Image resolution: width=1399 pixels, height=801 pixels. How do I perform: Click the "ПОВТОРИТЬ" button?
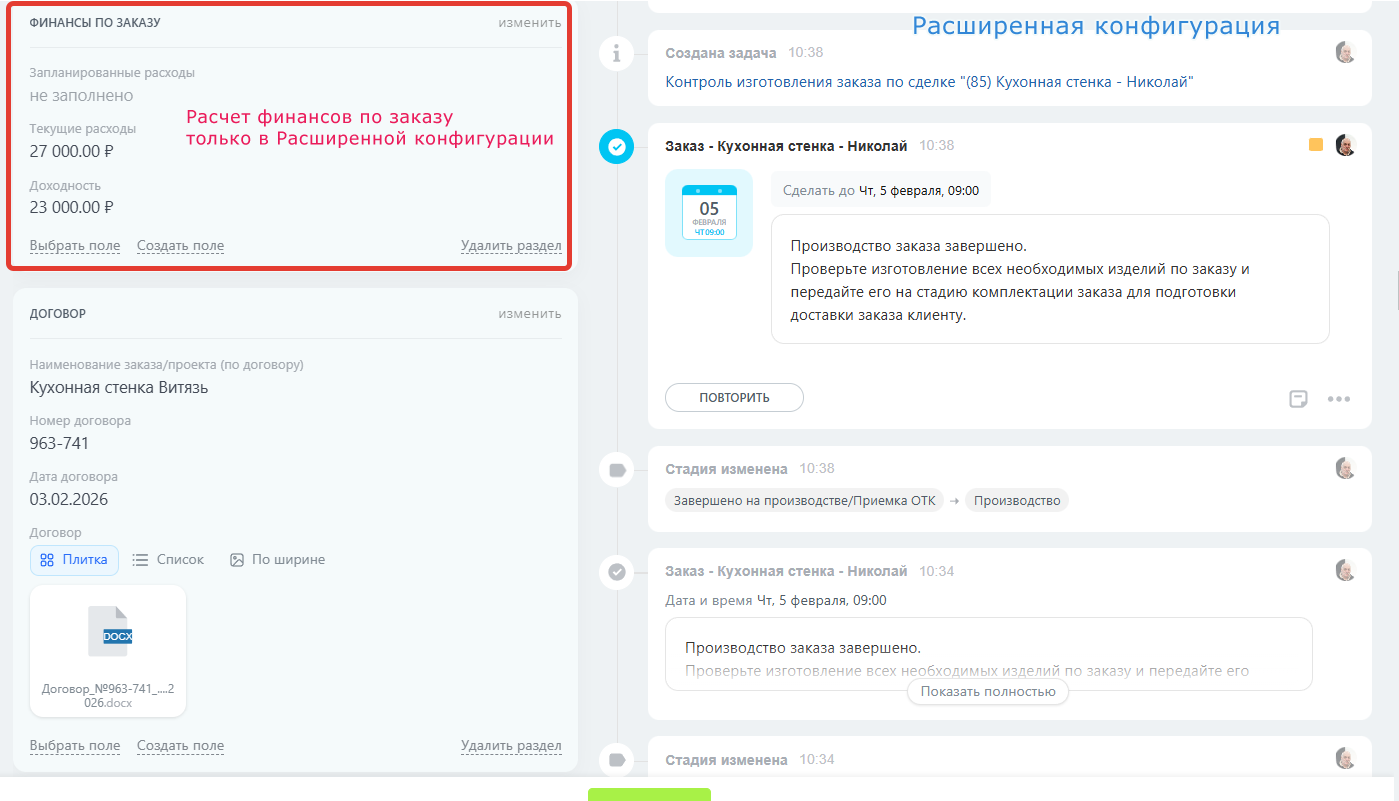[734, 397]
